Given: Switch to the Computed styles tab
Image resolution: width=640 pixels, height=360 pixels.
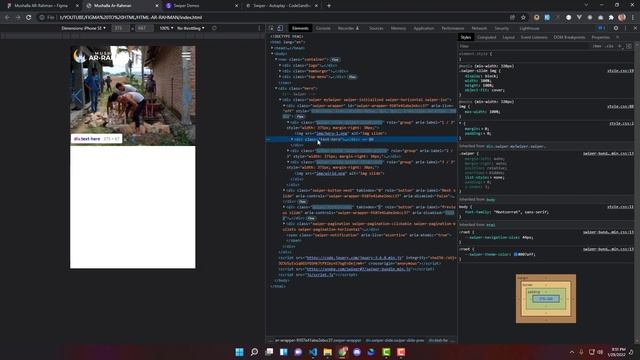Looking at the screenshot, I should click(487, 37).
